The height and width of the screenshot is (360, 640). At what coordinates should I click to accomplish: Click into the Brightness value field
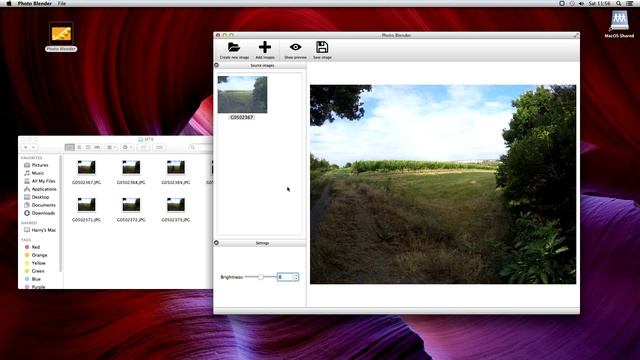point(285,277)
